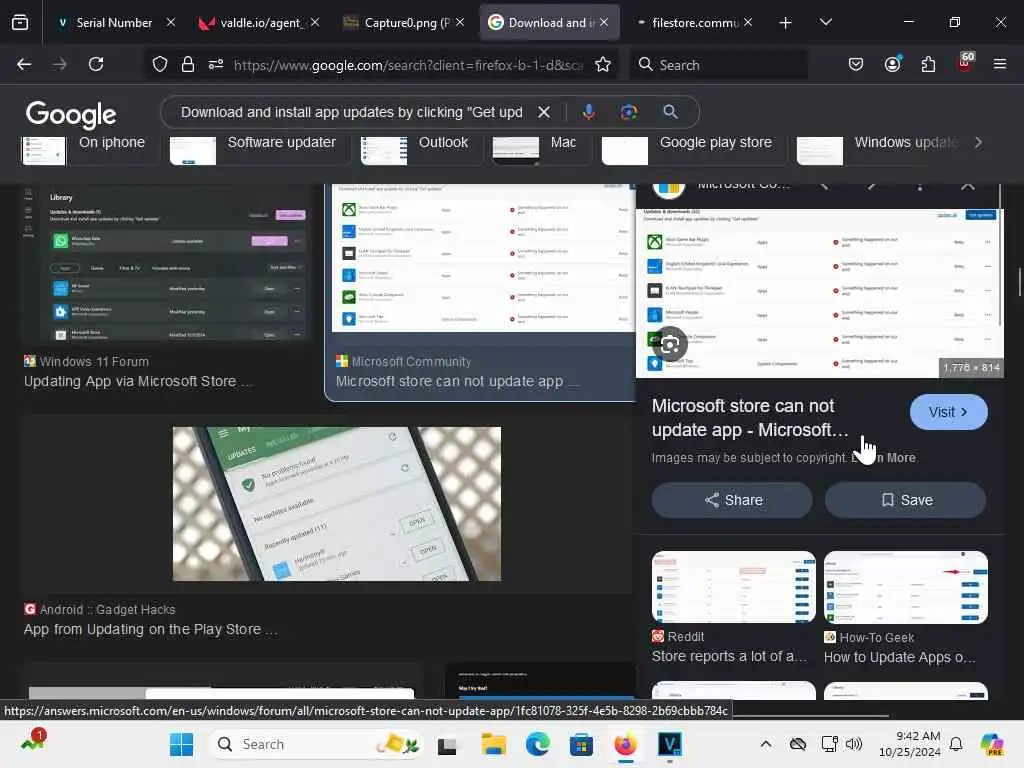Select the Outlook filter chip
The width and height of the screenshot is (1024, 768).
pyautogui.click(x=420, y=149)
